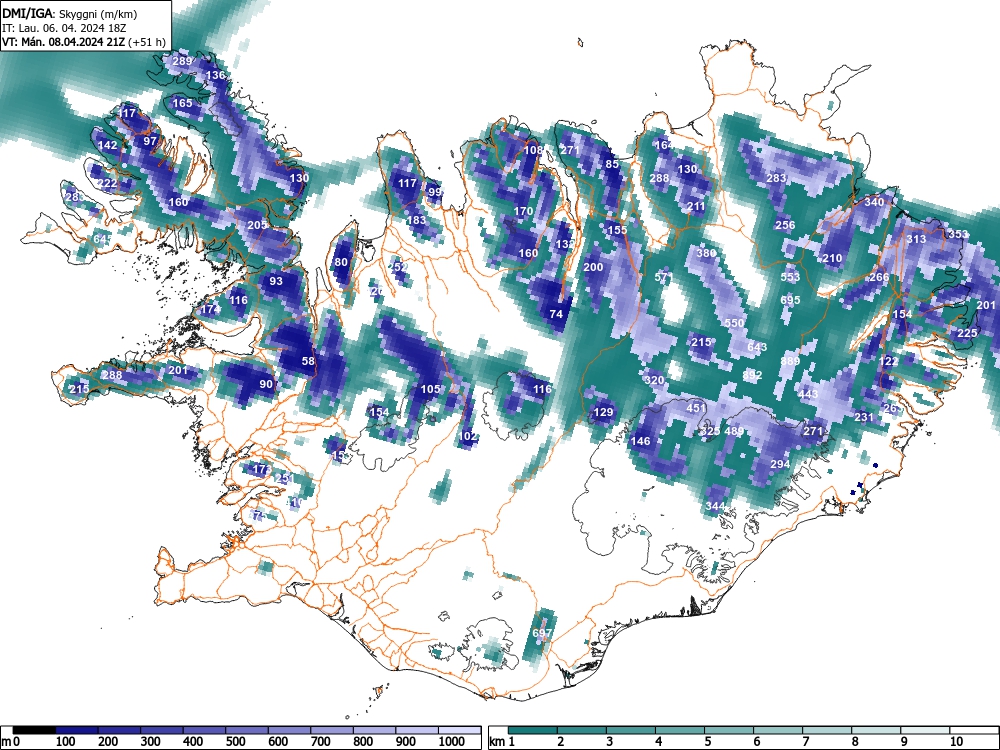1000x750 pixels.
Task: Click the visibility value 889
Action: click(790, 361)
